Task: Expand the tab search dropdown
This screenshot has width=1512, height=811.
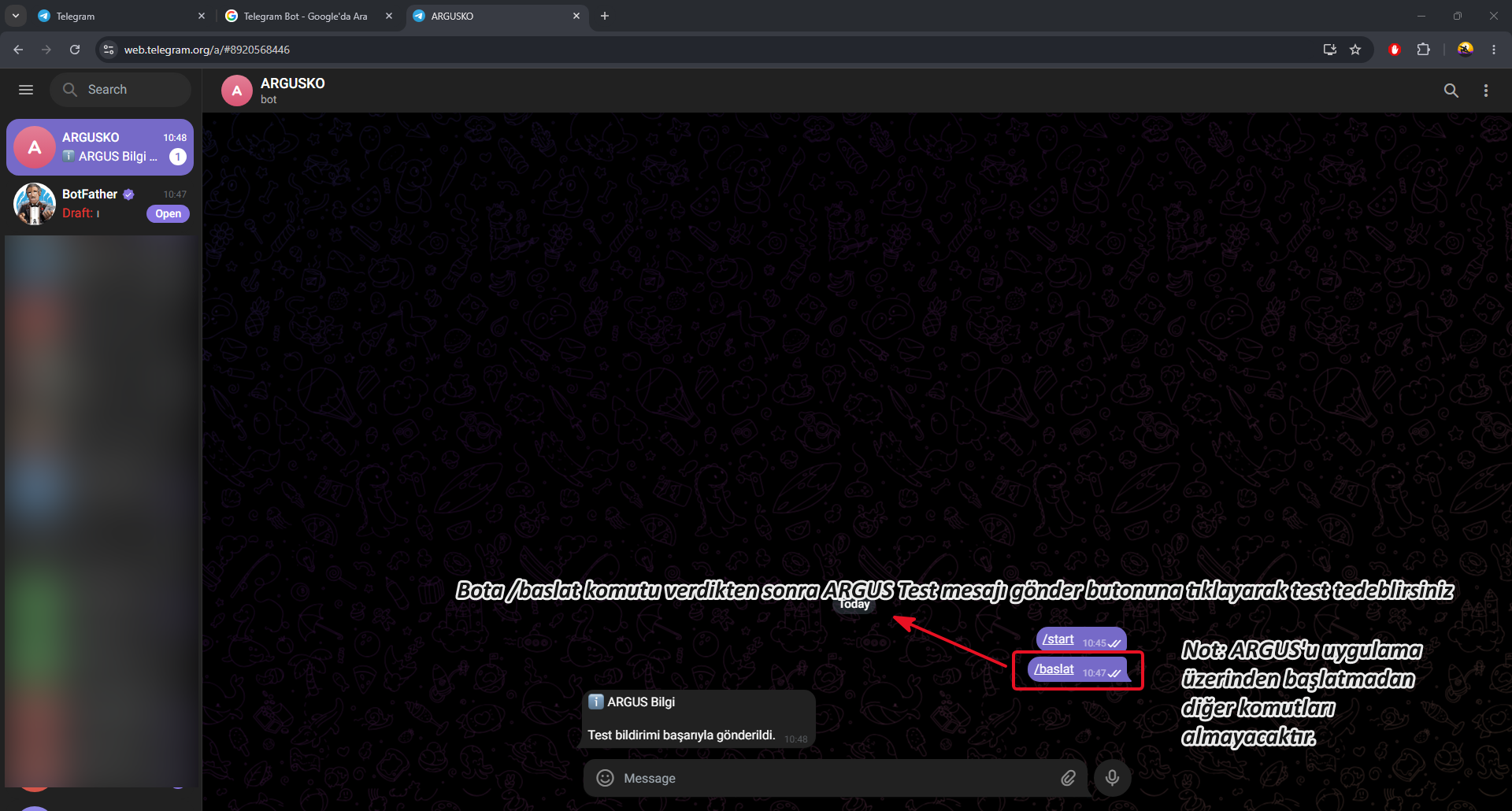Action: point(16,16)
